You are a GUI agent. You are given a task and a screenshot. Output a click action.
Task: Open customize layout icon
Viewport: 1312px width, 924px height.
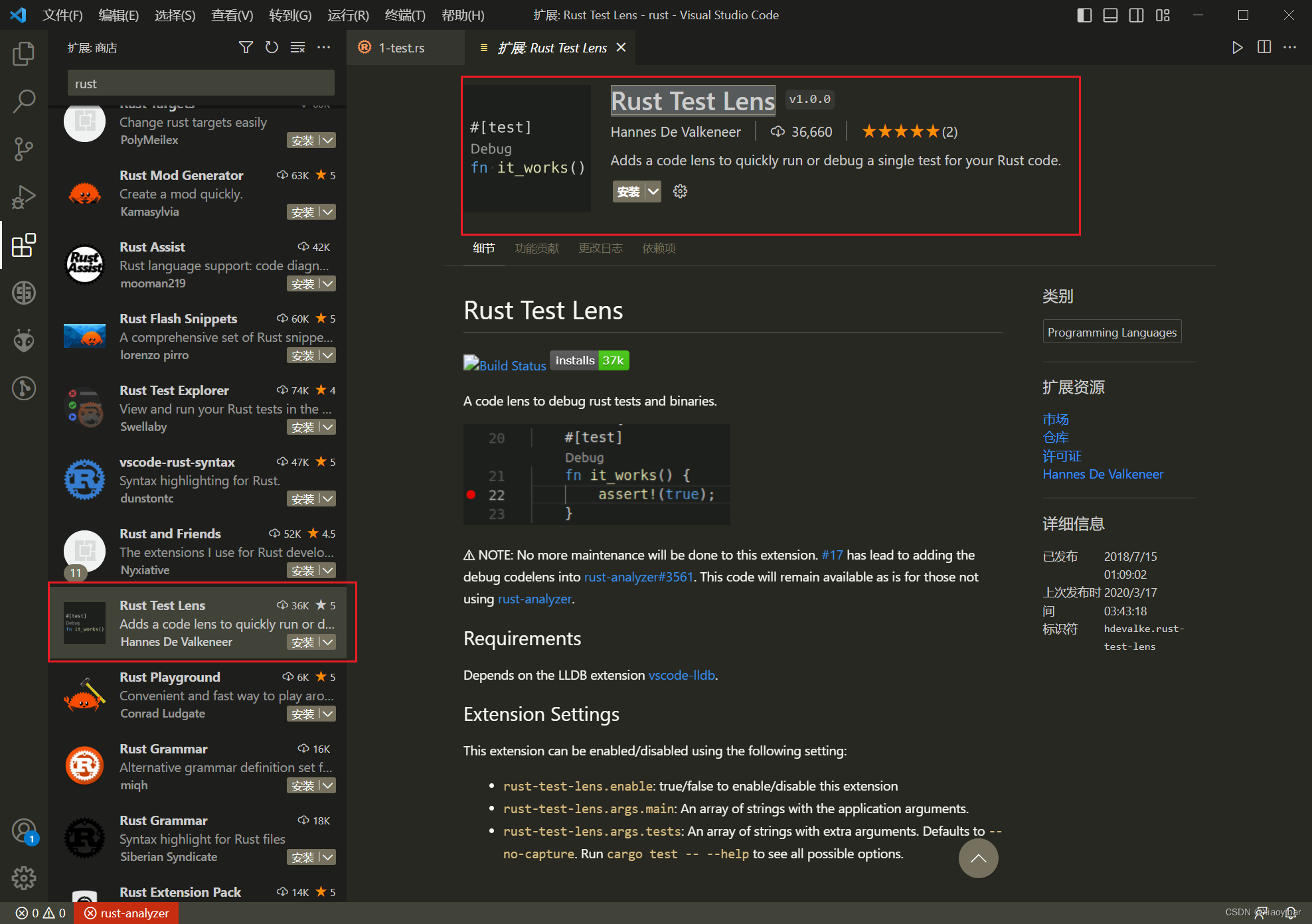(x=1163, y=15)
